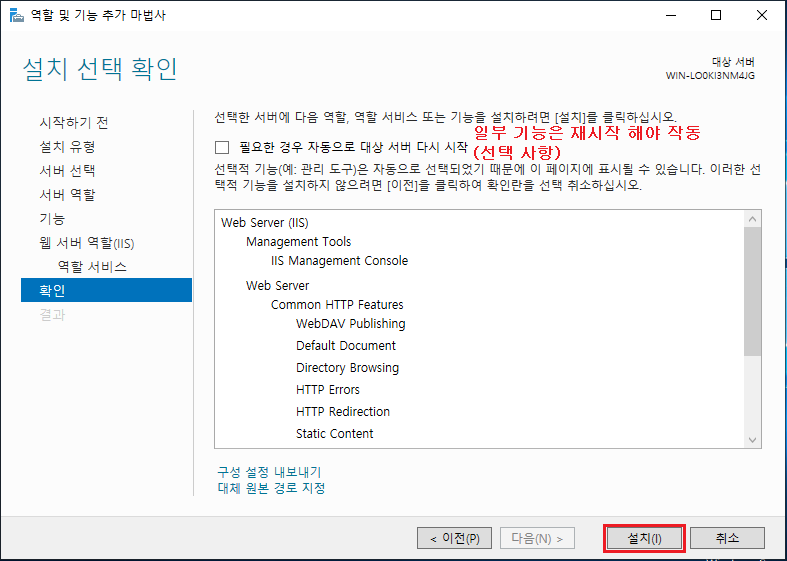Enable automatic restart of destination server checkbox
787x561 pixels.
[x=222, y=148]
